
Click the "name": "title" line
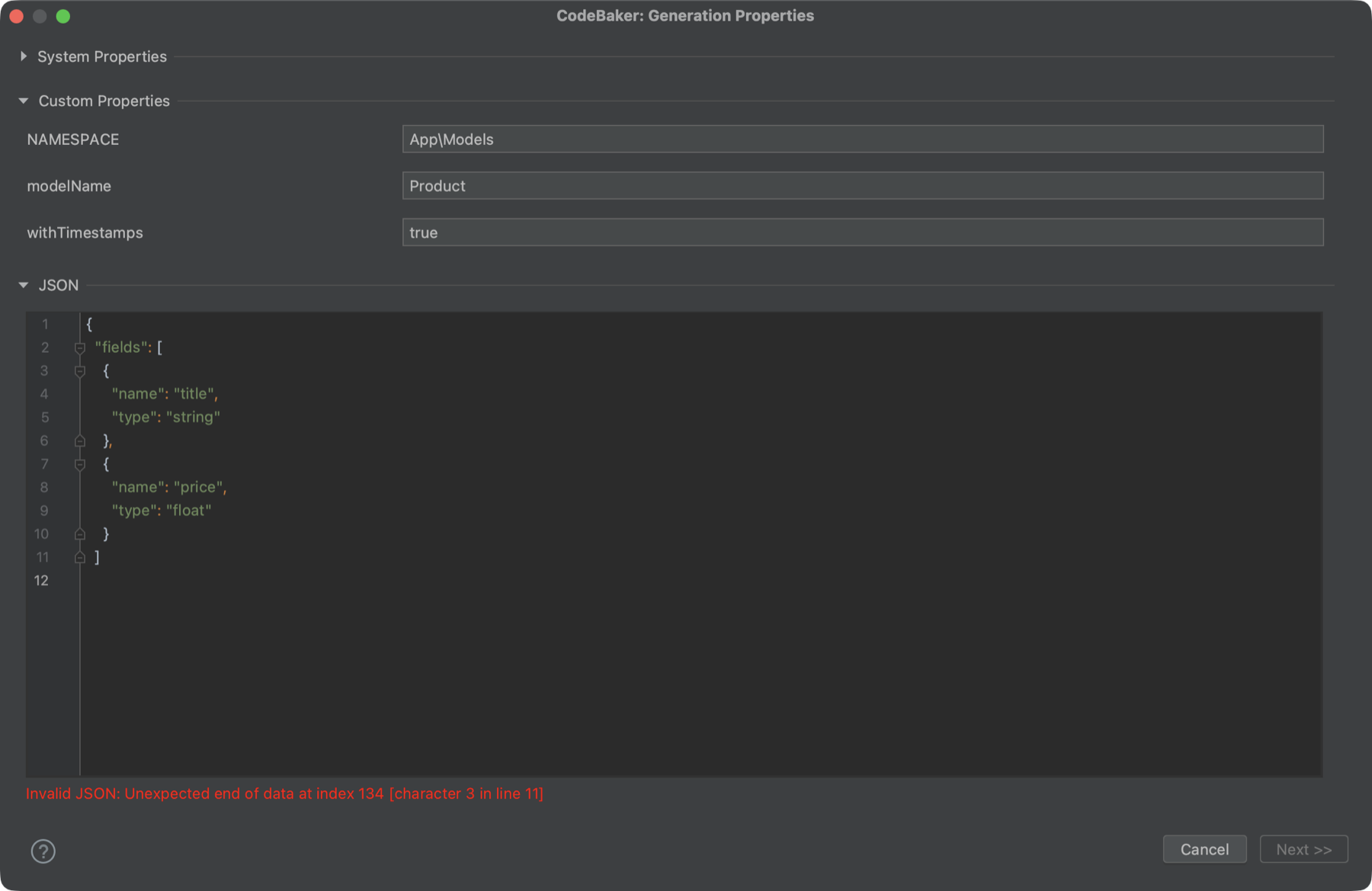click(165, 394)
